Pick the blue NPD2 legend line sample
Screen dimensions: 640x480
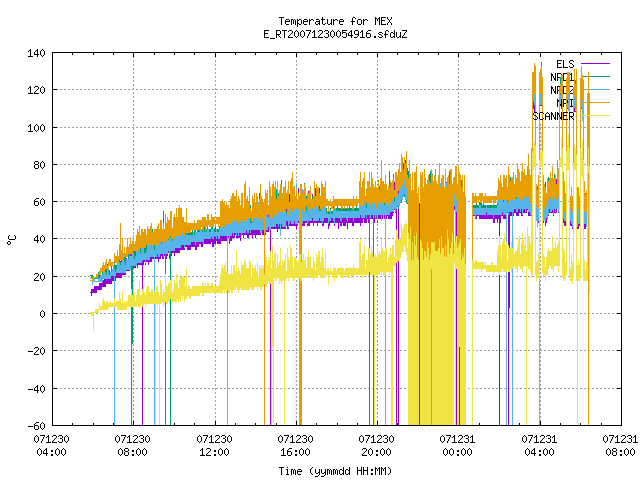click(x=596, y=89)
